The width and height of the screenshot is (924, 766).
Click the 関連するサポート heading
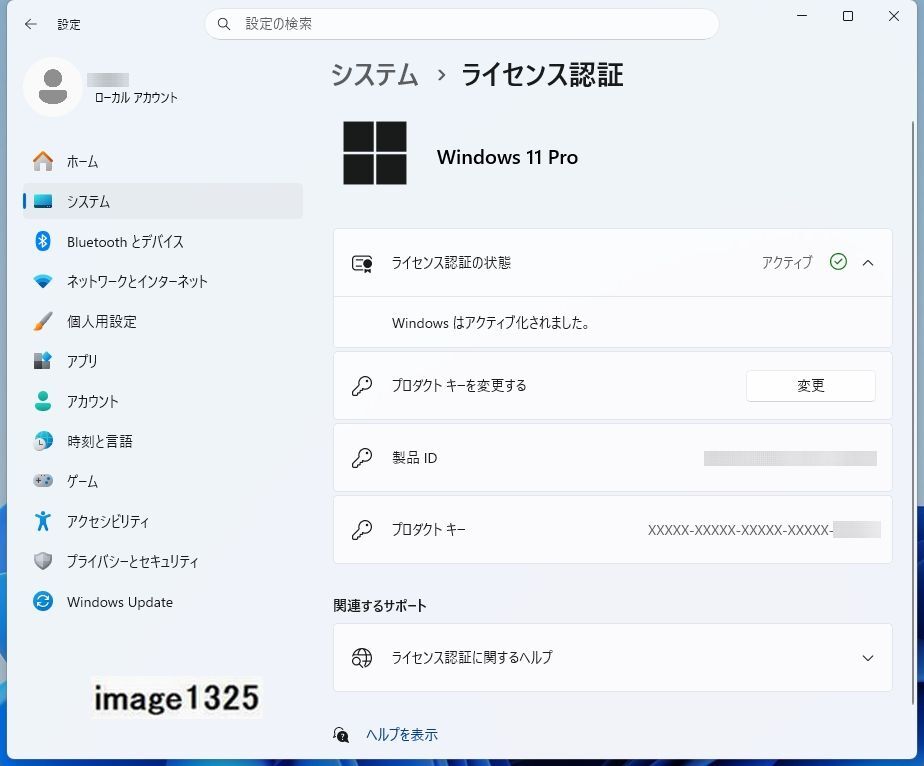(x=380, y=606)
